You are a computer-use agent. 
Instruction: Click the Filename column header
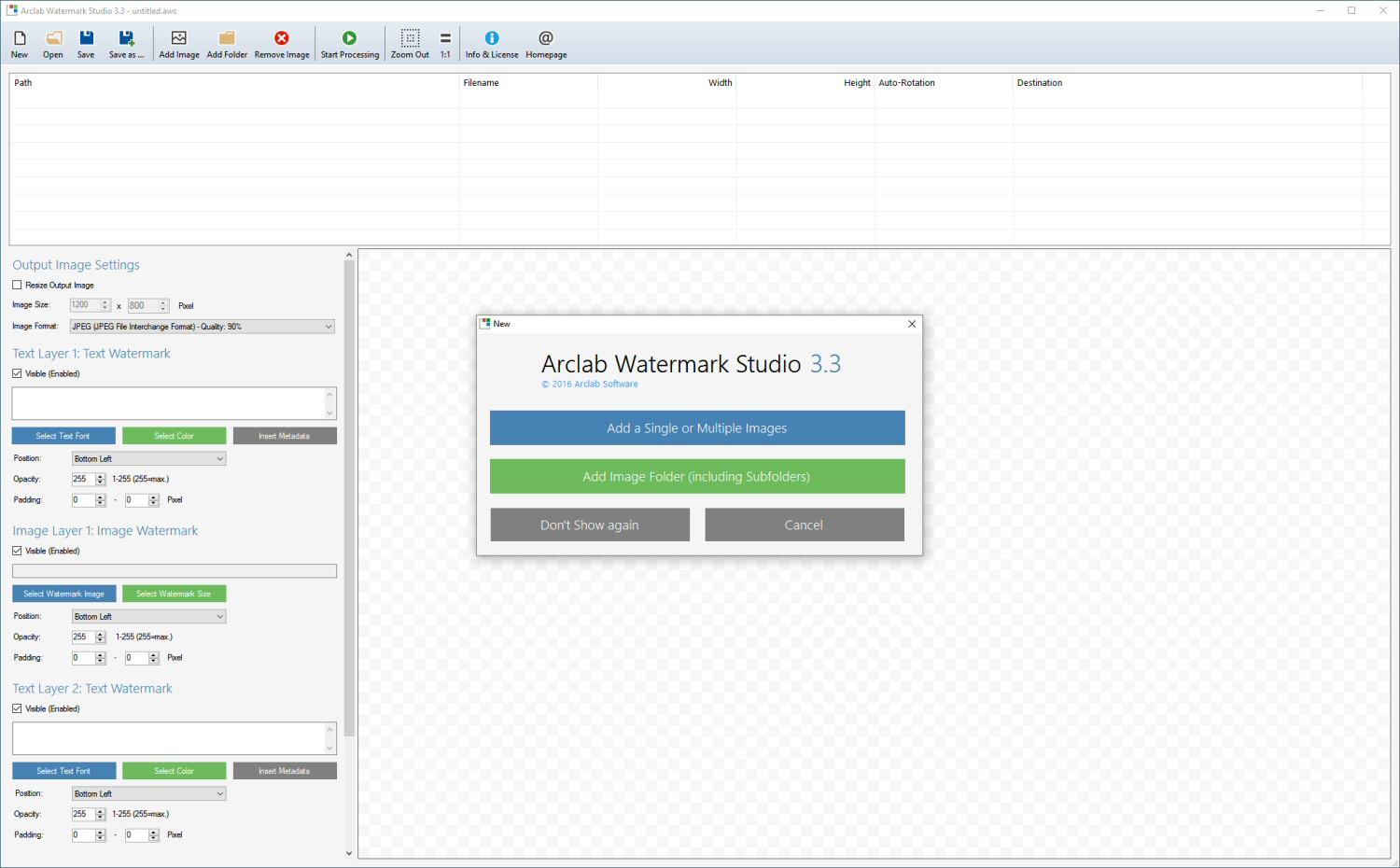(x=528, y=83)
